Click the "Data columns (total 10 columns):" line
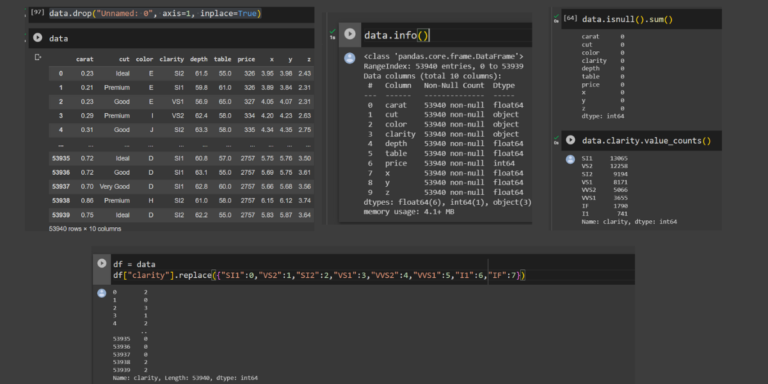The image size is (768, 384). point(432,76)
